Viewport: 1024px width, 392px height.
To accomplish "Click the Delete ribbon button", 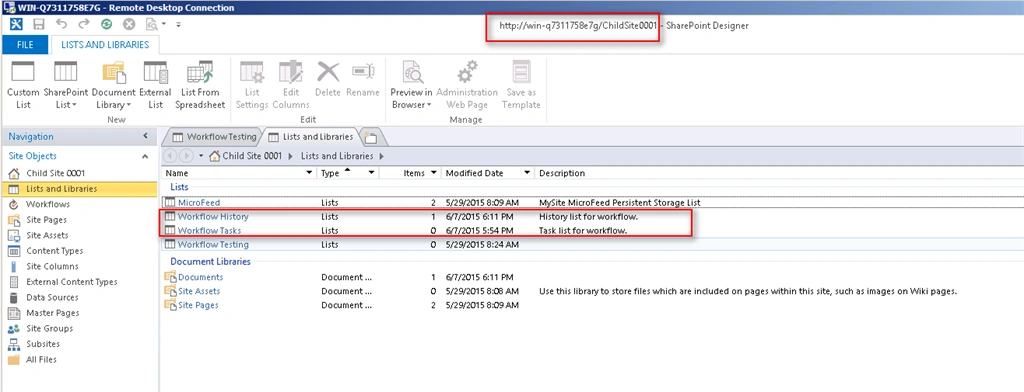I will (328, 79).
